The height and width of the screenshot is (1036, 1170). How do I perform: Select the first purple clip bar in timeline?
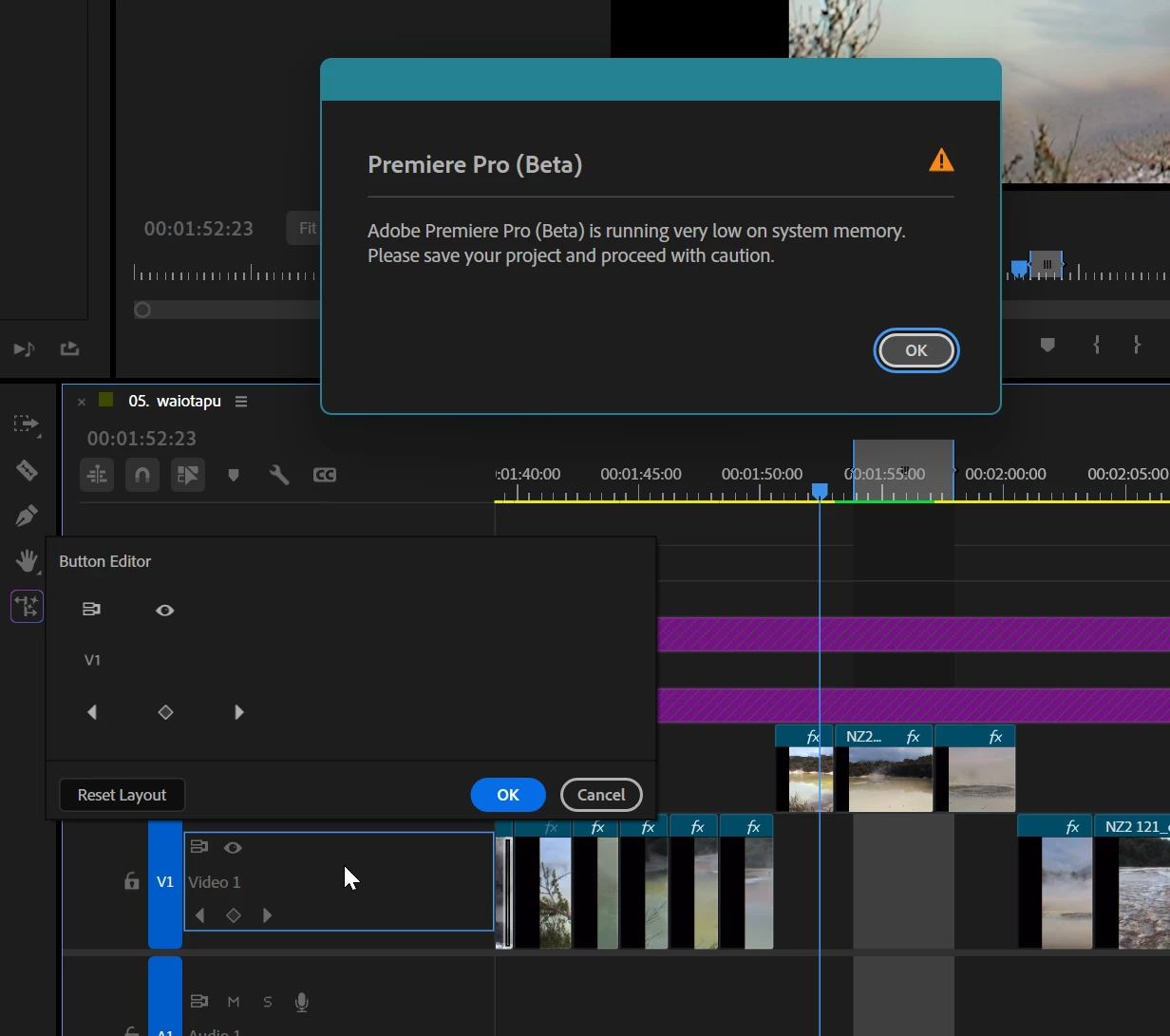point(914,634)
